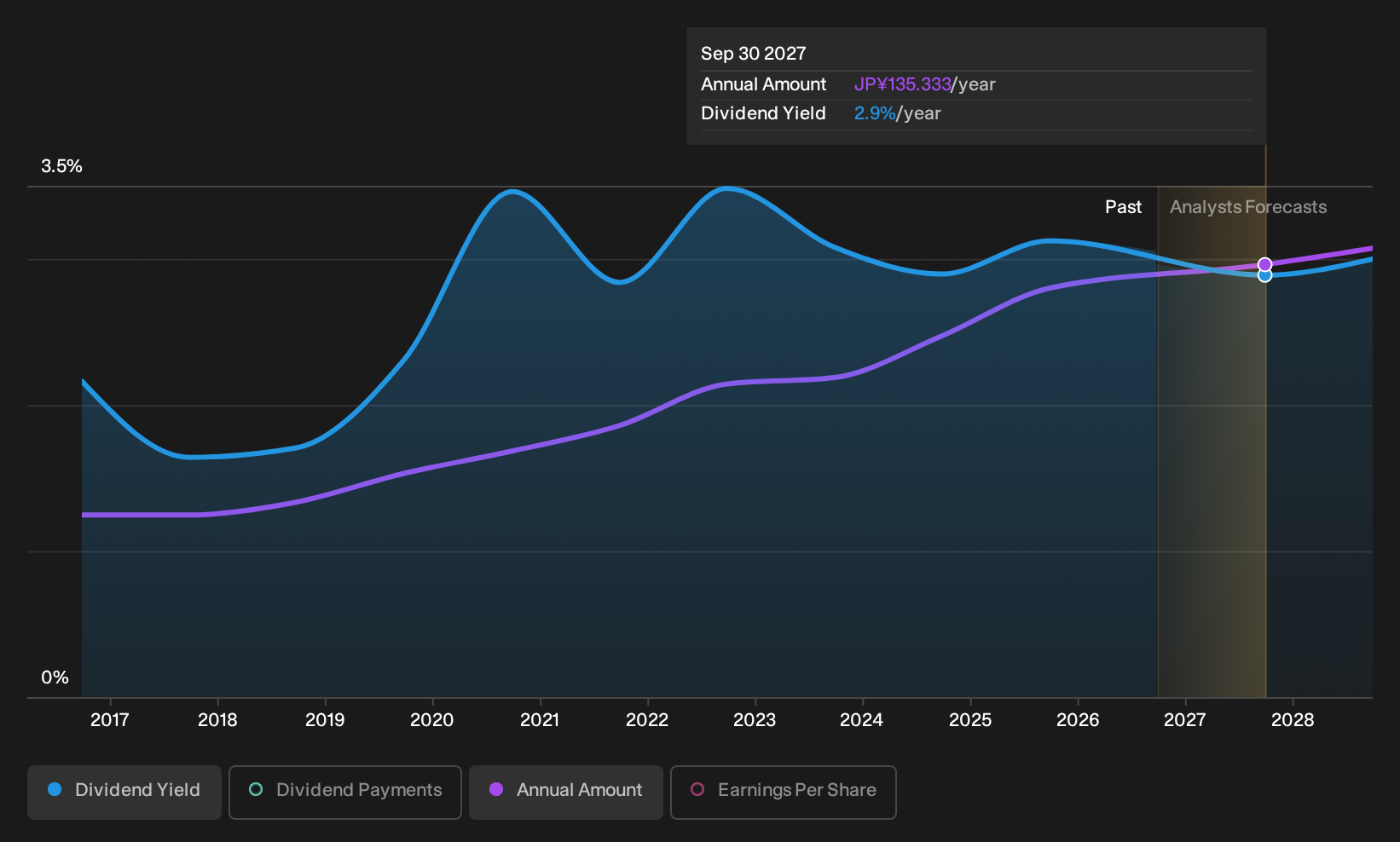The image size is (1400, 842).
Task: Enable the Dividend Payments series
Action: pos(345,793)
